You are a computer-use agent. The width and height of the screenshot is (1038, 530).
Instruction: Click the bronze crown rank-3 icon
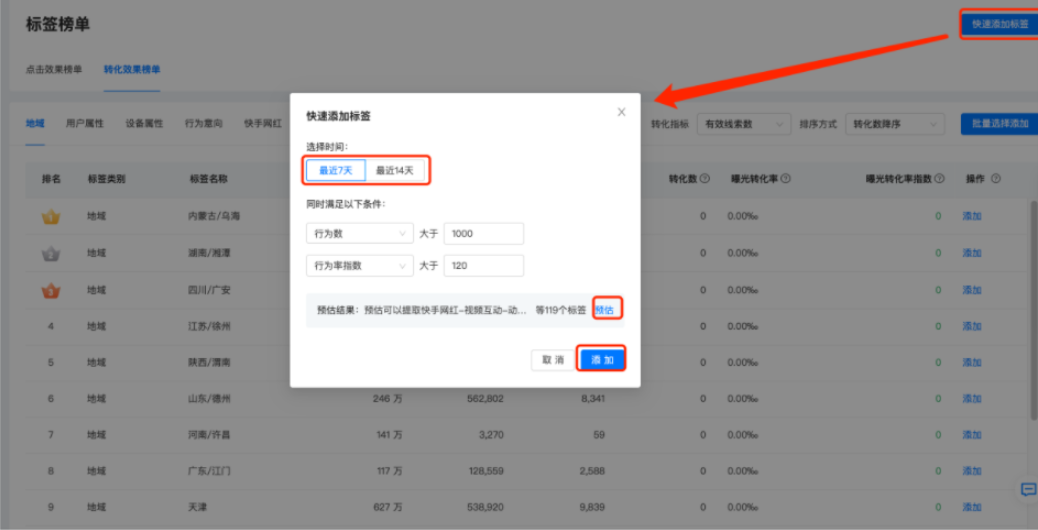coord(51,290)
